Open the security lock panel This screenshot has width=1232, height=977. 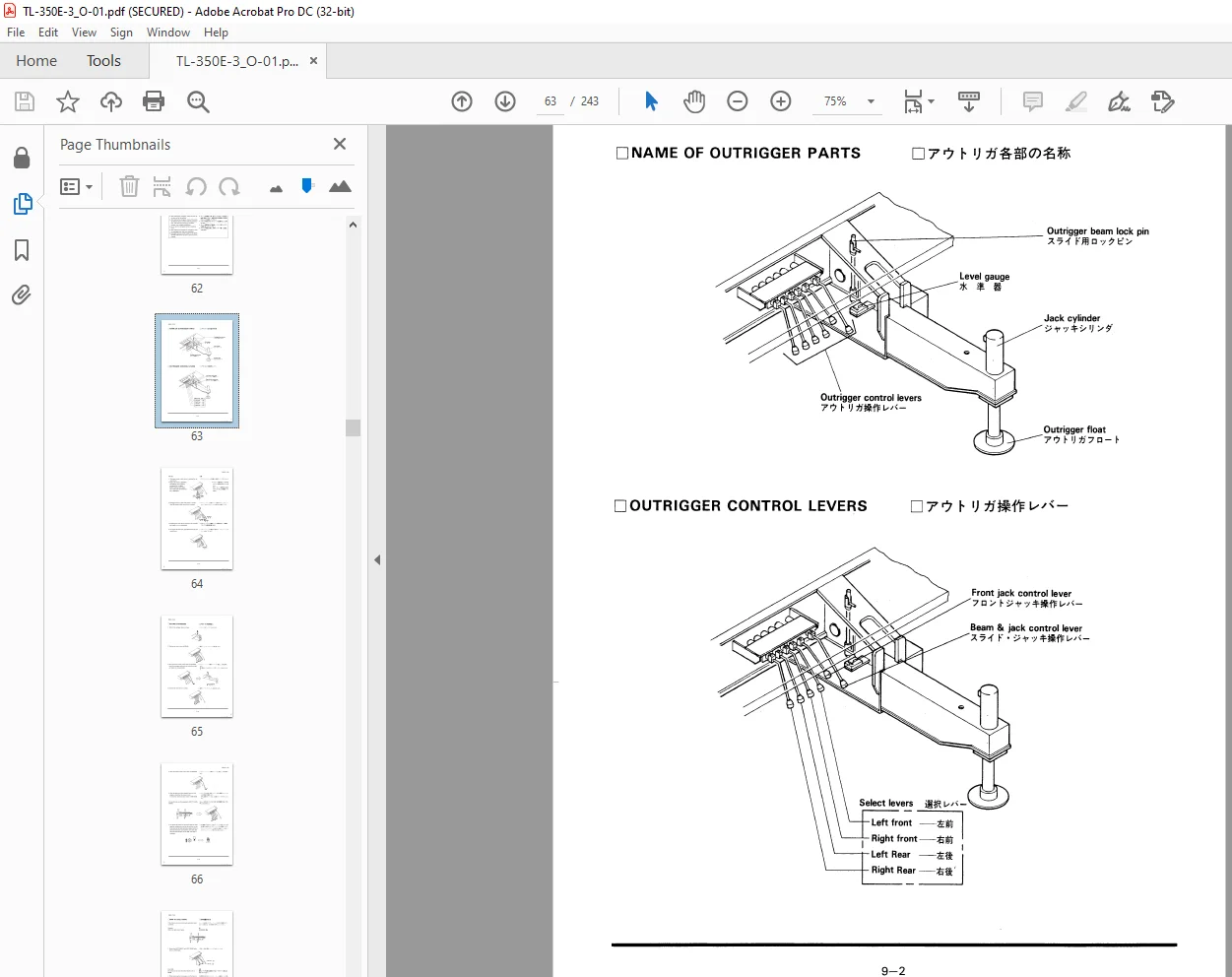tap(22, 158)
